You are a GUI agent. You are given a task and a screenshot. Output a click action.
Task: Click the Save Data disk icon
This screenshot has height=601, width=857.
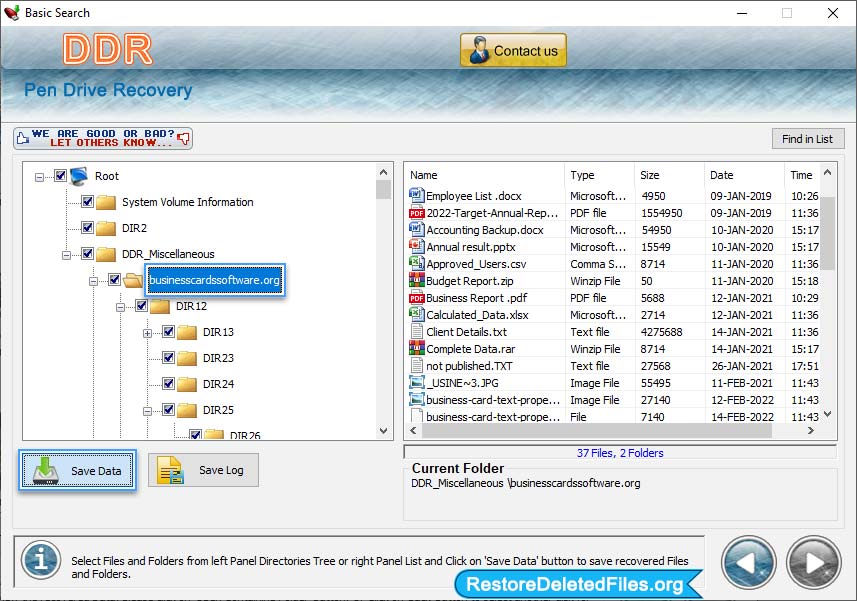(45, 470)
